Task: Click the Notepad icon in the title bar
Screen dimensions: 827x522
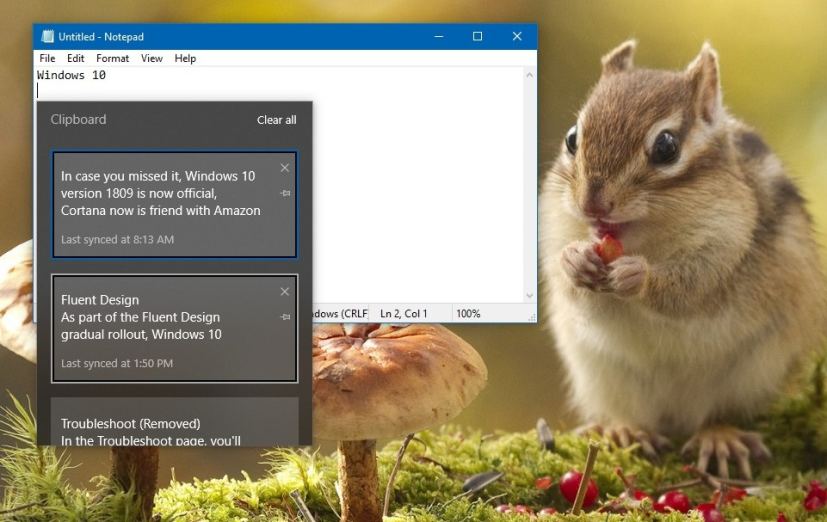Action: [47, 37]
